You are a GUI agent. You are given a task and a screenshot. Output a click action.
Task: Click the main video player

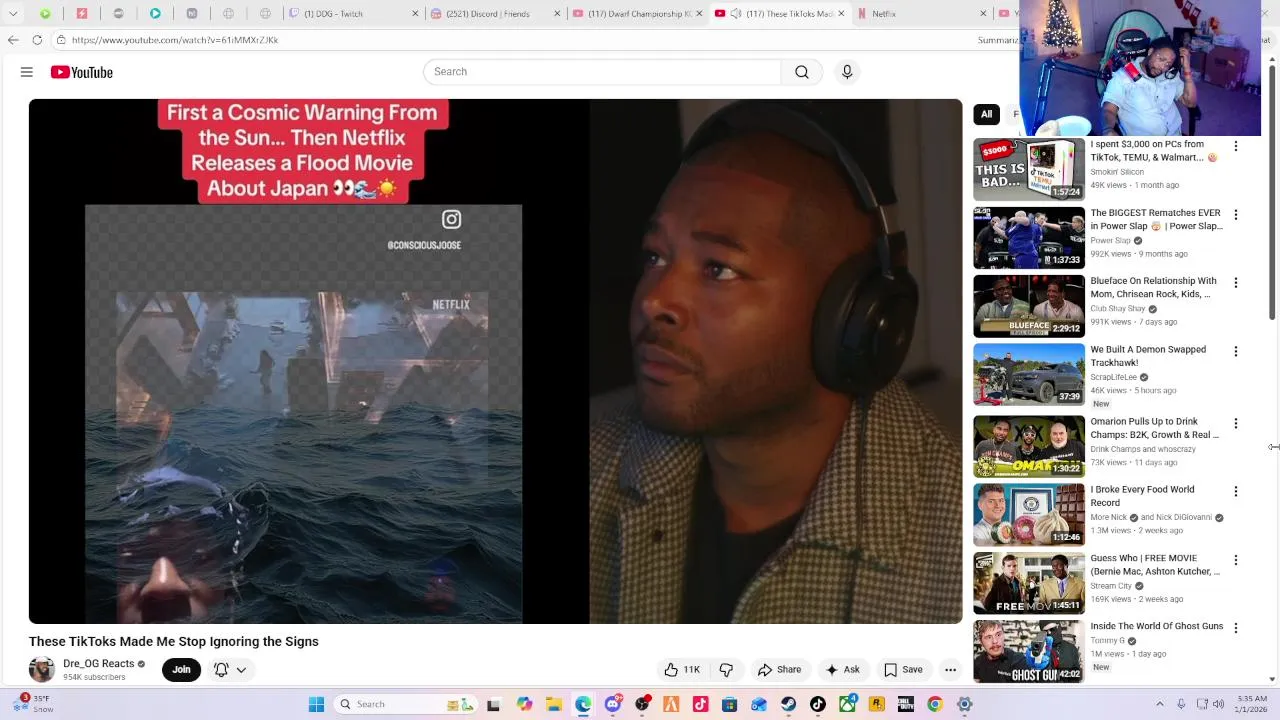coord(496,361)
